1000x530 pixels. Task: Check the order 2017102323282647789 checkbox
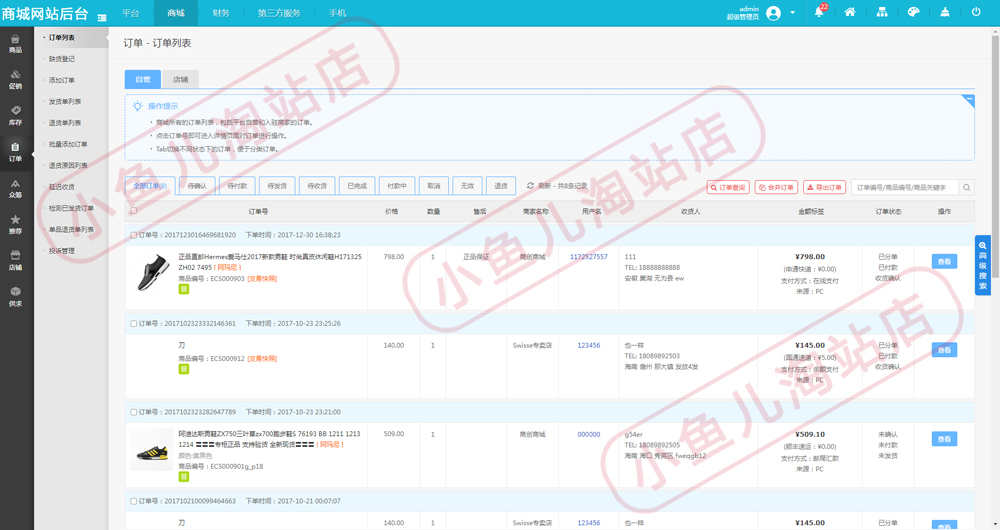point(133,412)
